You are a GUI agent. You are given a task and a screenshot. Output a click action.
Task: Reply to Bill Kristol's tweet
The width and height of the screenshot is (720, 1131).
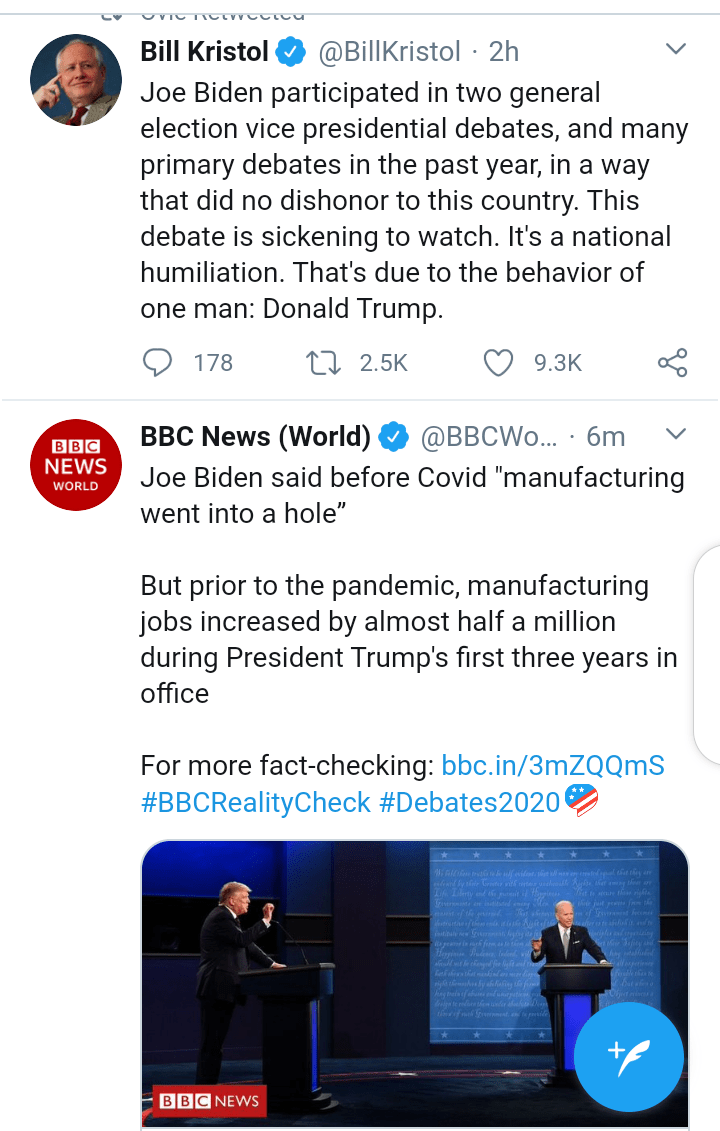pos(157,362)
